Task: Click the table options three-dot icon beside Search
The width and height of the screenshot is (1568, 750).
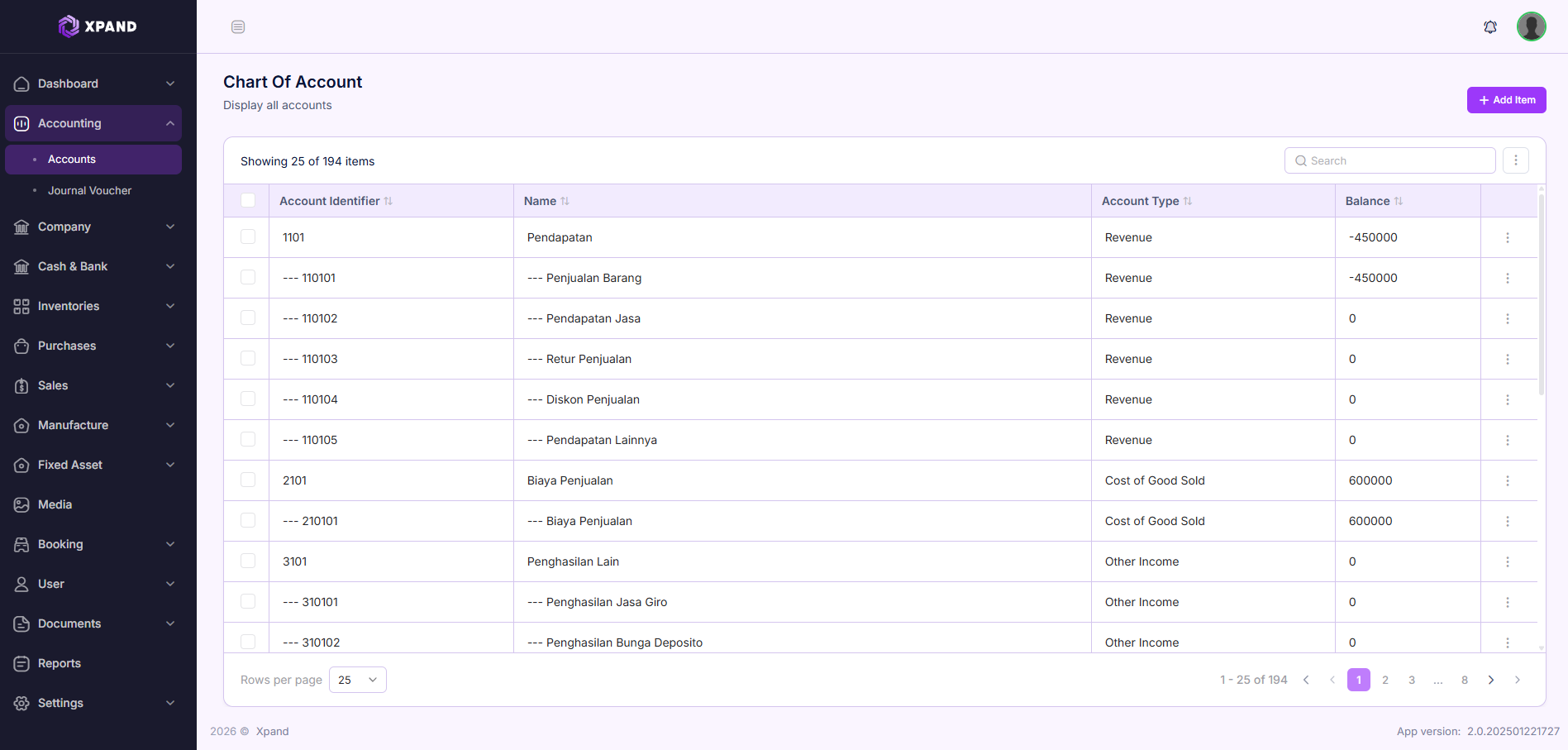Action: point(1516,160)
